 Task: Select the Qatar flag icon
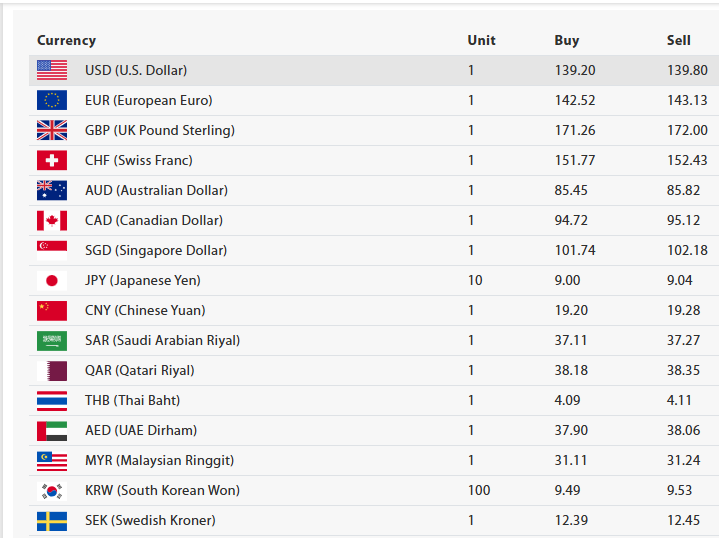tap(52, 370)
